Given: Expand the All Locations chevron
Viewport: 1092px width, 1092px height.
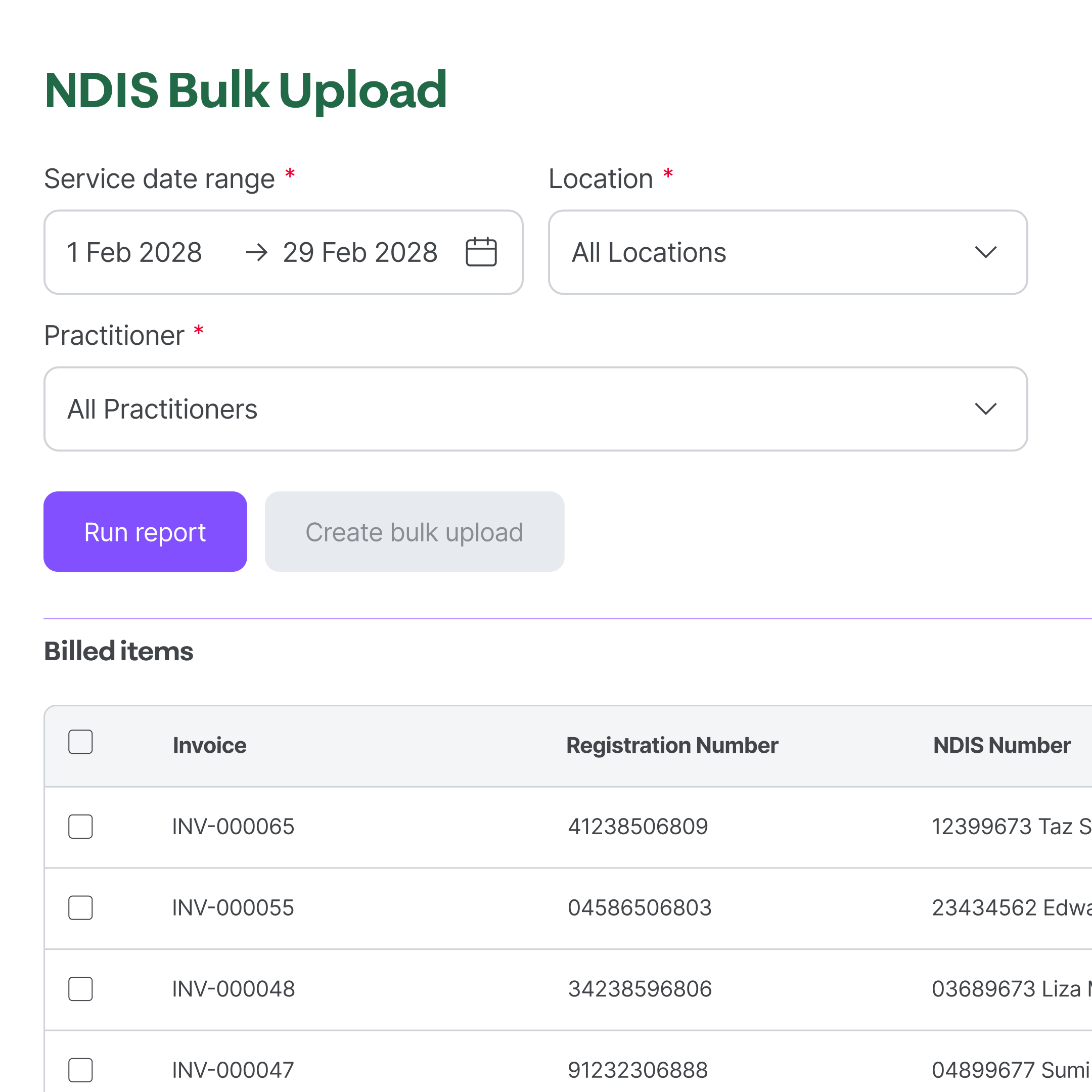Looking at the screenshot, I should click(985, 252).
